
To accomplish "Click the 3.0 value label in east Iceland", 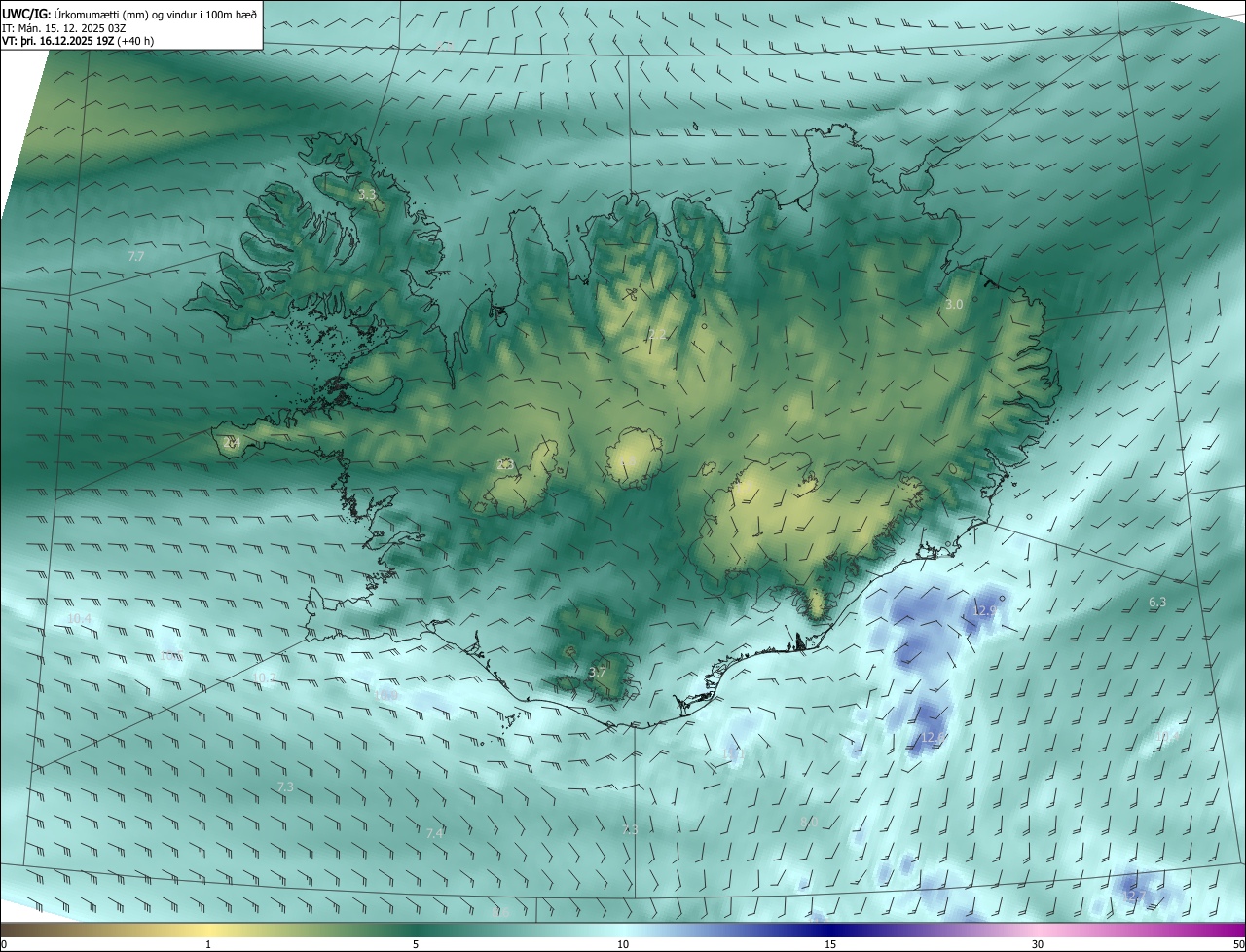I will pos(954,304).
